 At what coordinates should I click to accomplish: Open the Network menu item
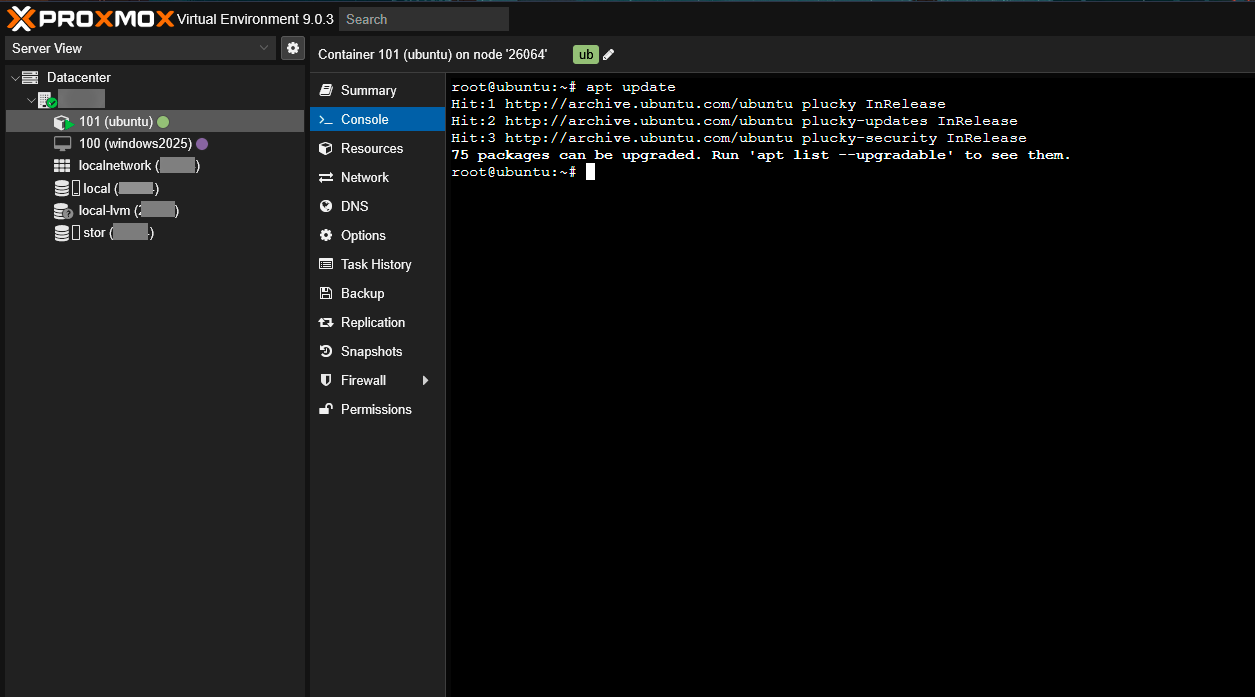(x=364, y=177)
